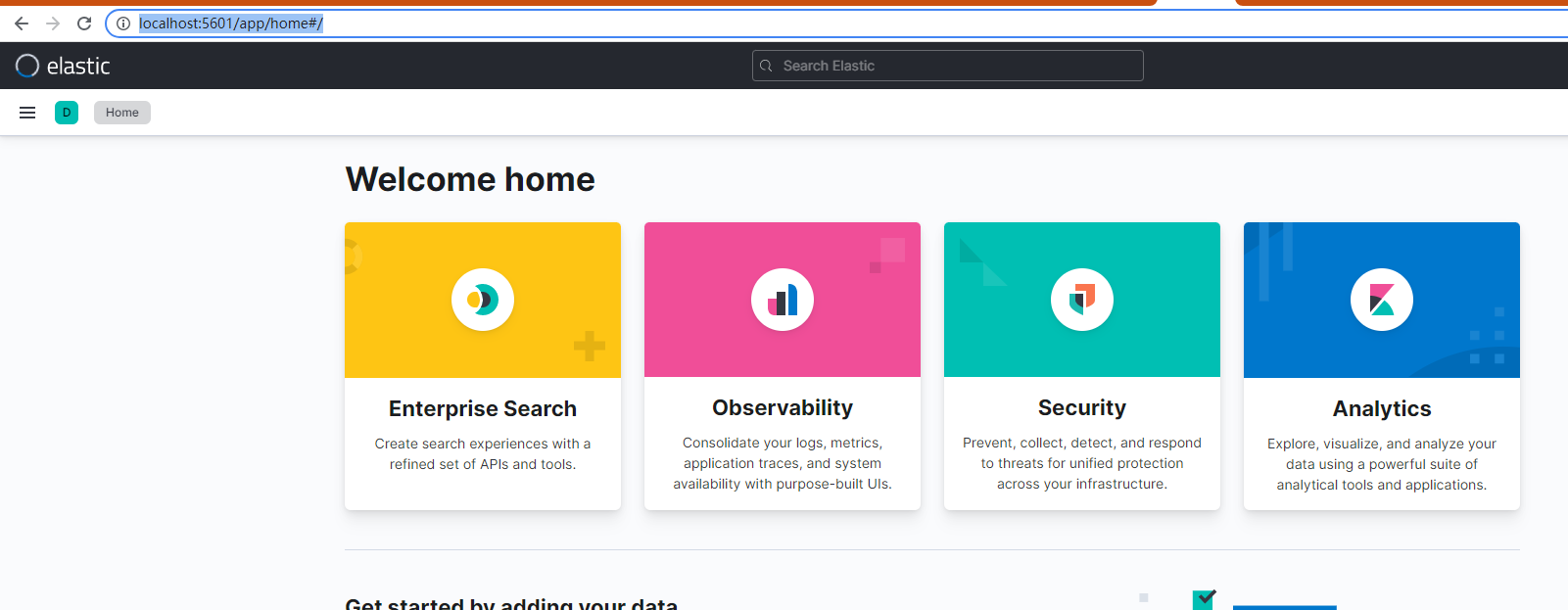Screen dimensions: 1568x610
Task: Click 'Create search experiences with a' description text
Action: point(483,444)
